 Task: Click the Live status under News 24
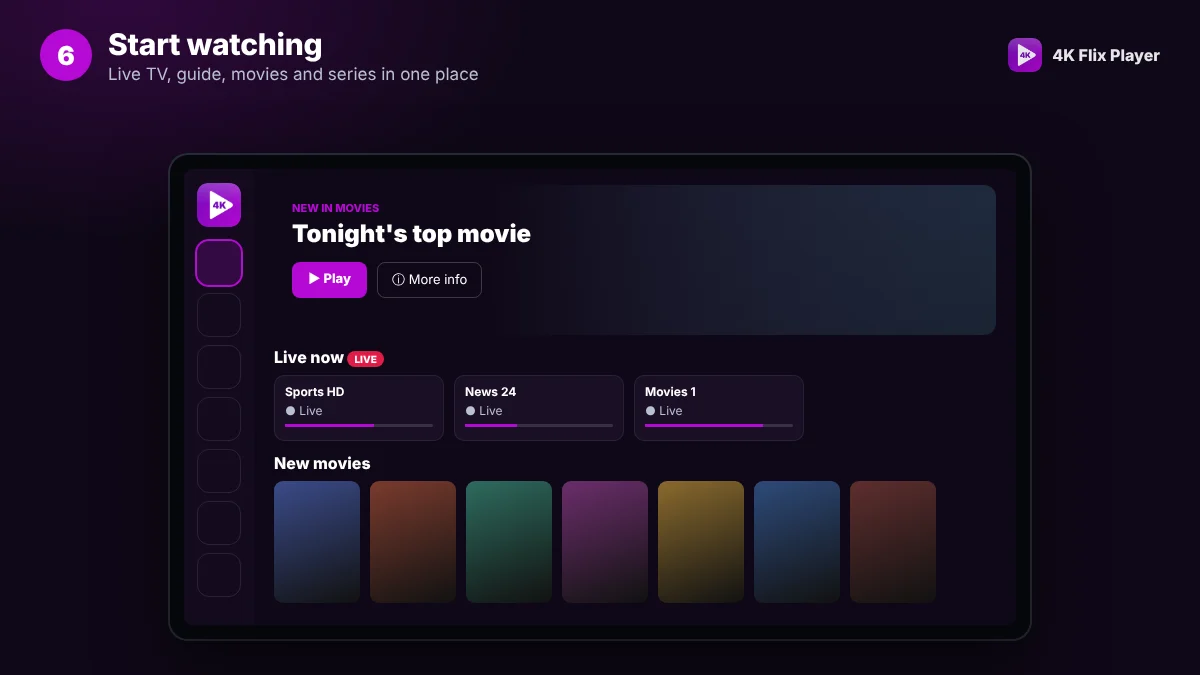(x=484, y=411)
